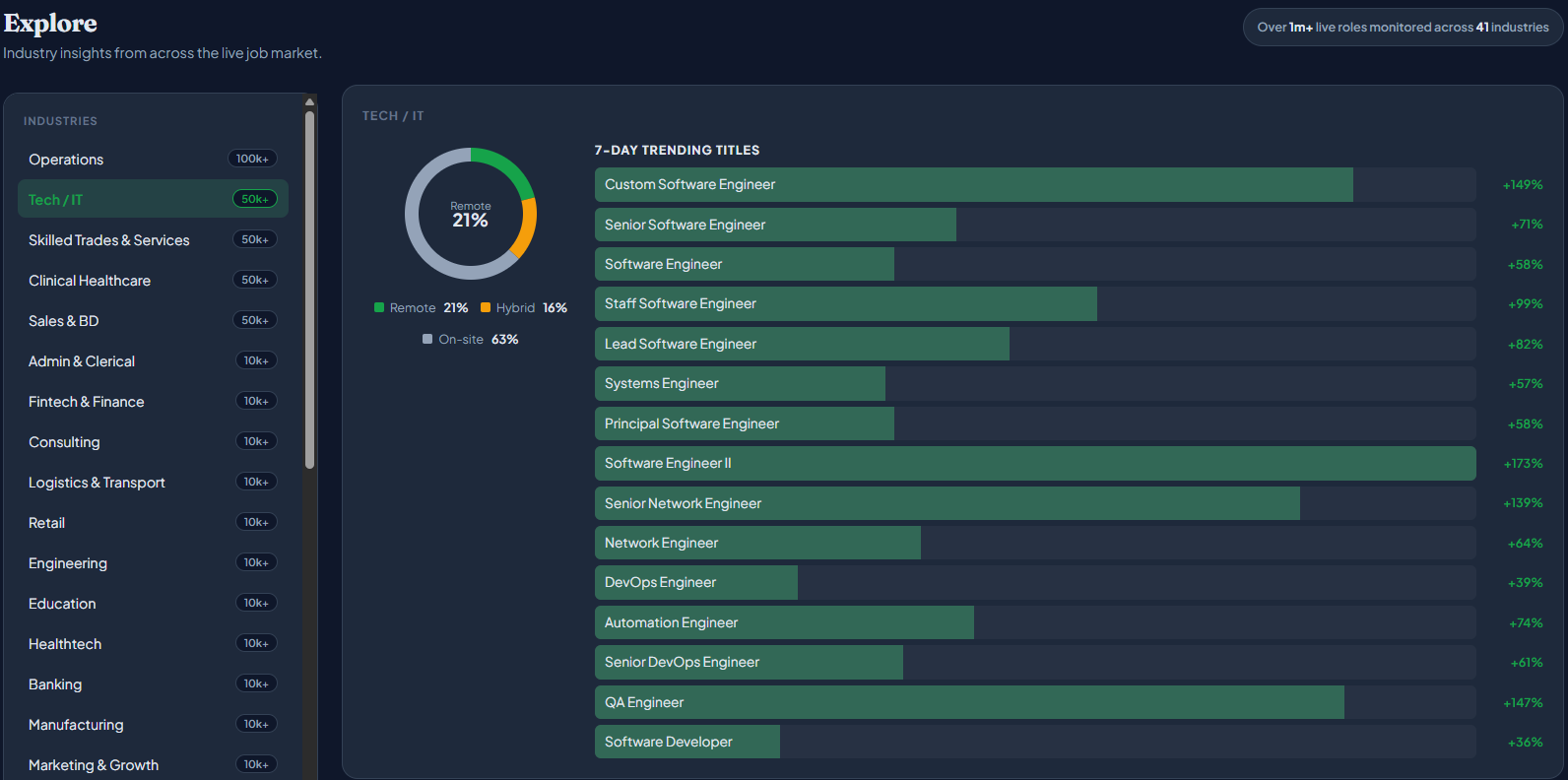The height and width of the screenshot is (780, 1568).
Task: Open Healthtech industry
Action: [153, 643]
